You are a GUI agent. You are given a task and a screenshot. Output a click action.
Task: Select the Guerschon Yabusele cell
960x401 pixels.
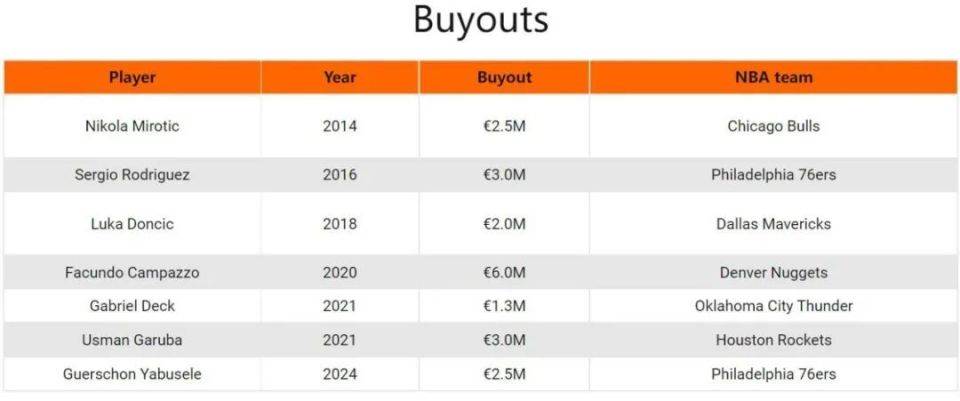click(x=132, y=374)
